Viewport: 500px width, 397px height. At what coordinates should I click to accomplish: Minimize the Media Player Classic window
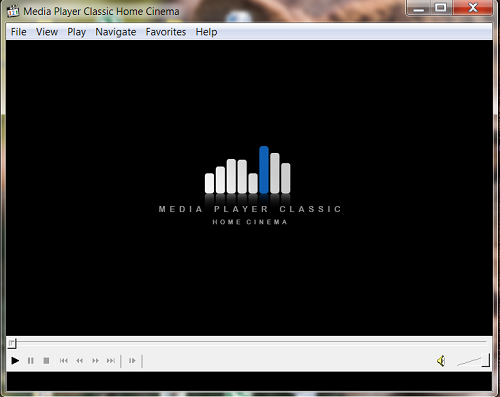pos(419,8)
